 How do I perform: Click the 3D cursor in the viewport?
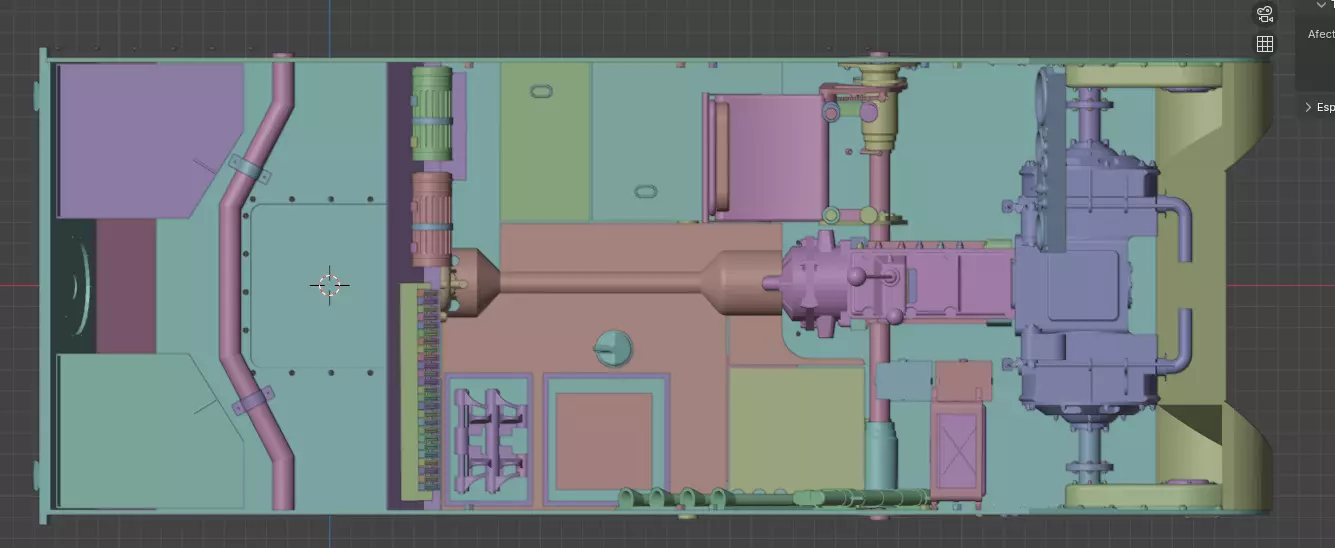tap(329, 285)
